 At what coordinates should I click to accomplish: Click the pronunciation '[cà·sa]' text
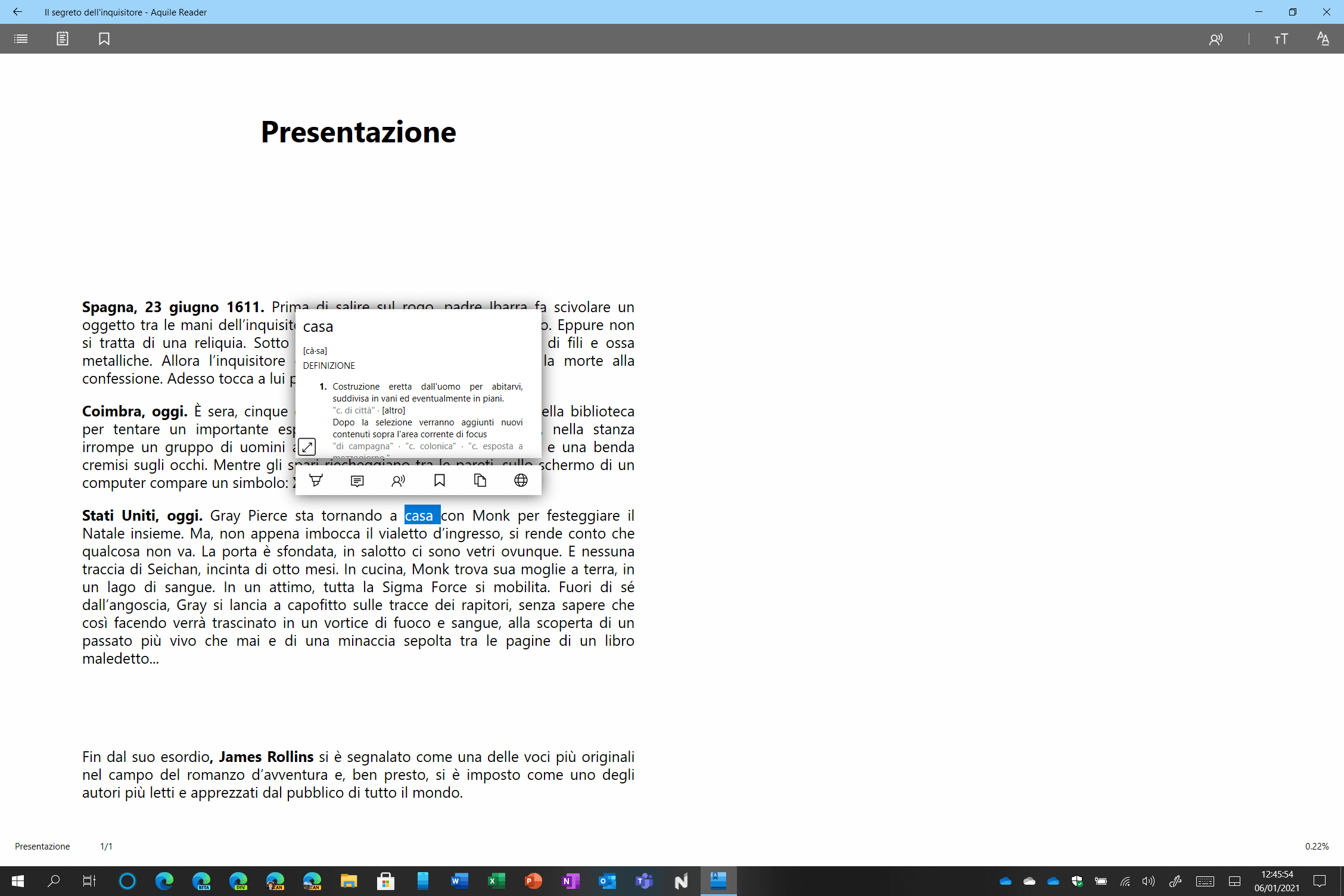[315, 351]
